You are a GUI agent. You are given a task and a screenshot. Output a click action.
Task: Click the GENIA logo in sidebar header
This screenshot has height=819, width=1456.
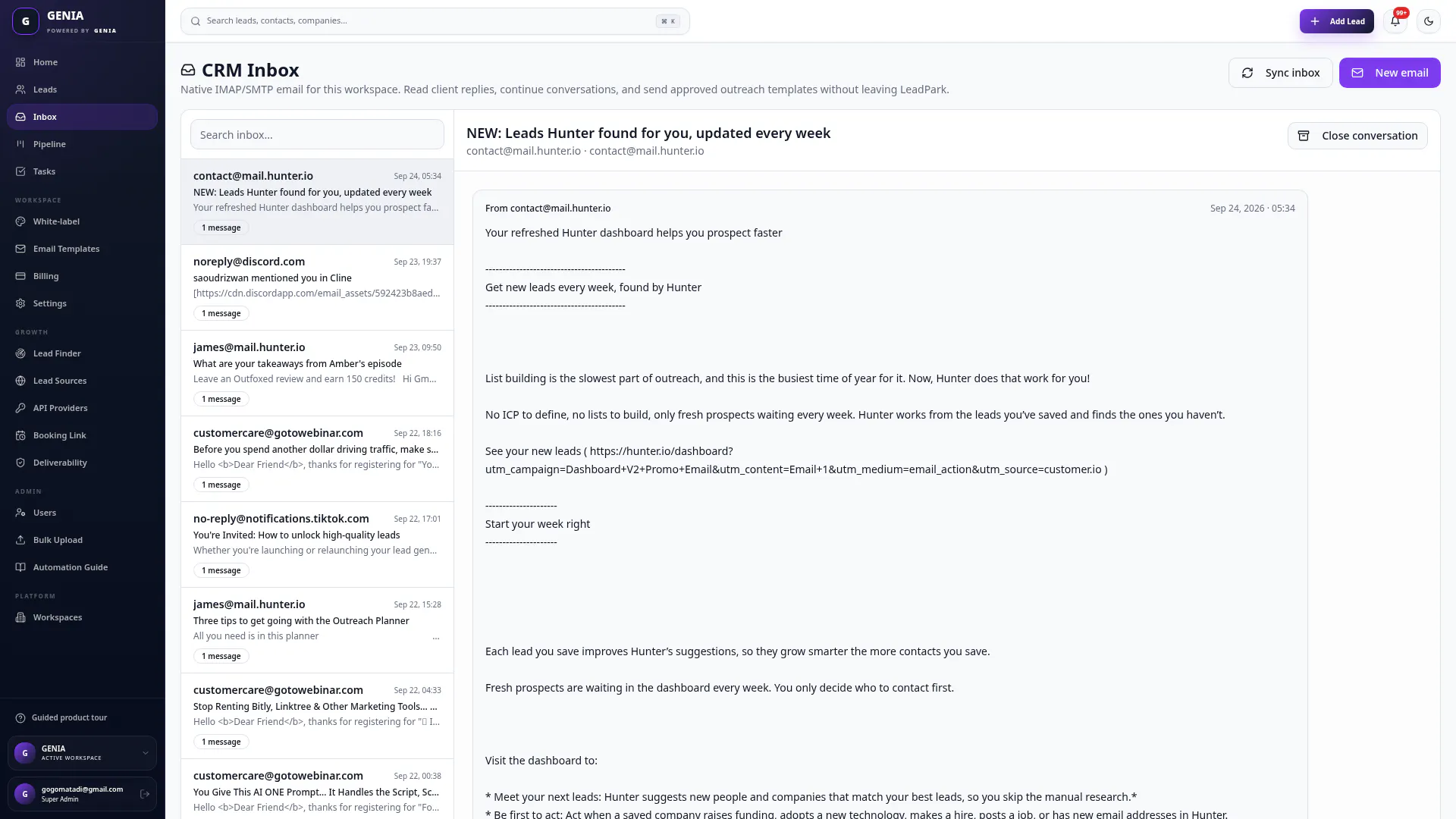tap(26, 21)
